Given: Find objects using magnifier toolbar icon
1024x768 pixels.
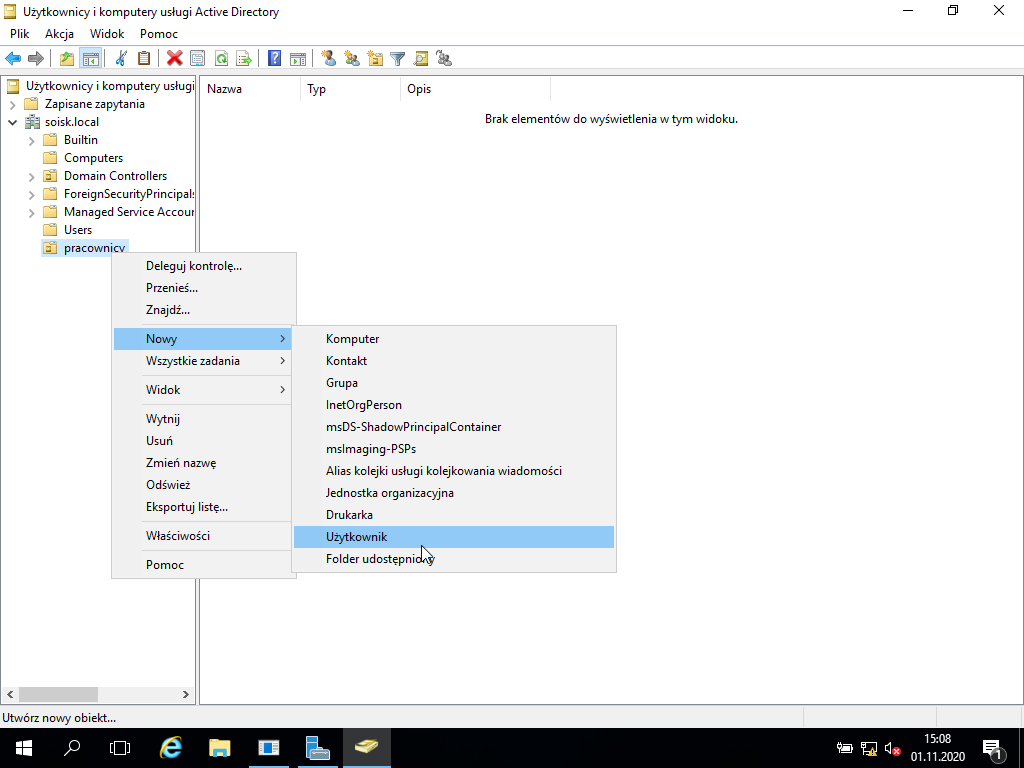Looking at the screenshot, I should [x=421, y=58].
